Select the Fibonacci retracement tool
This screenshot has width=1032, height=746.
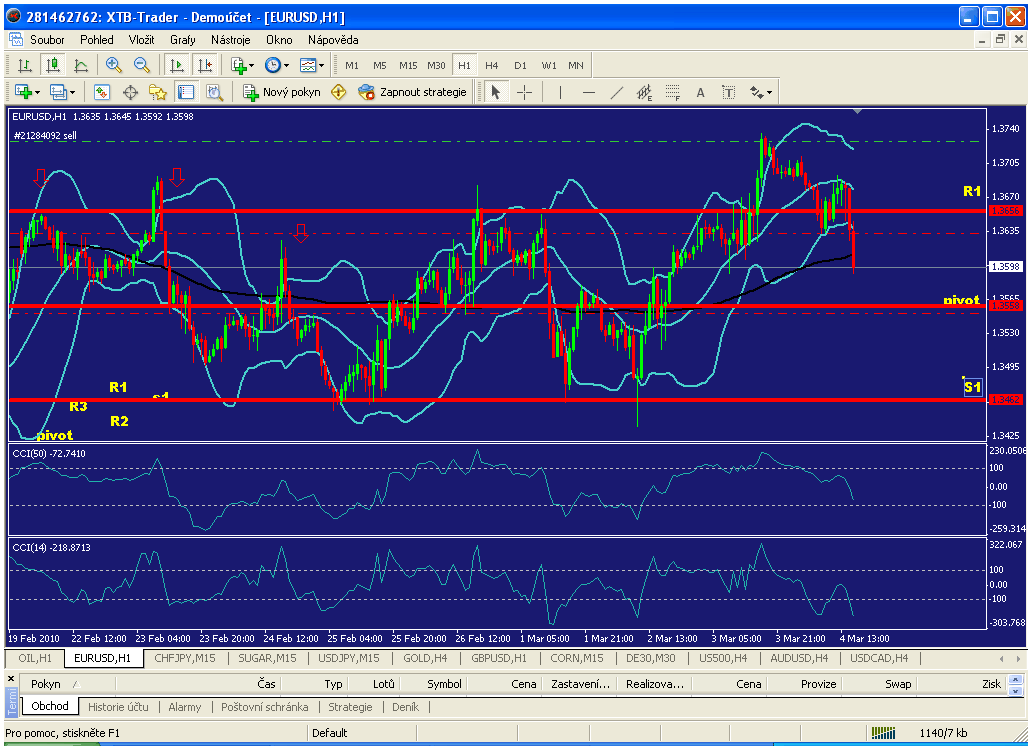(x=673, y=92)
